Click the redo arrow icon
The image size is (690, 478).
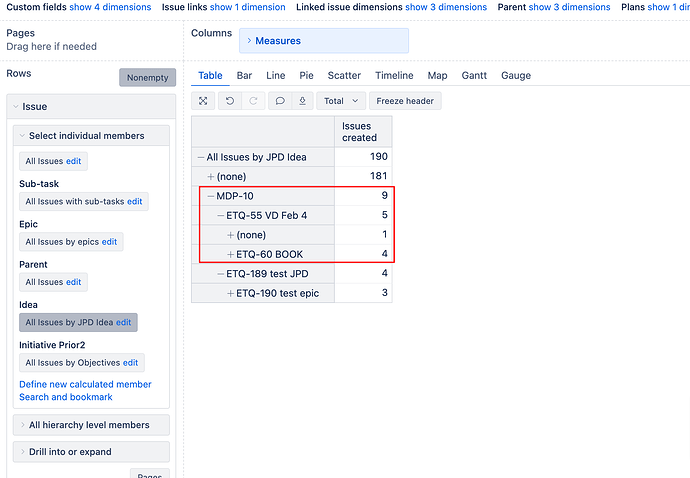coord(253,101)
